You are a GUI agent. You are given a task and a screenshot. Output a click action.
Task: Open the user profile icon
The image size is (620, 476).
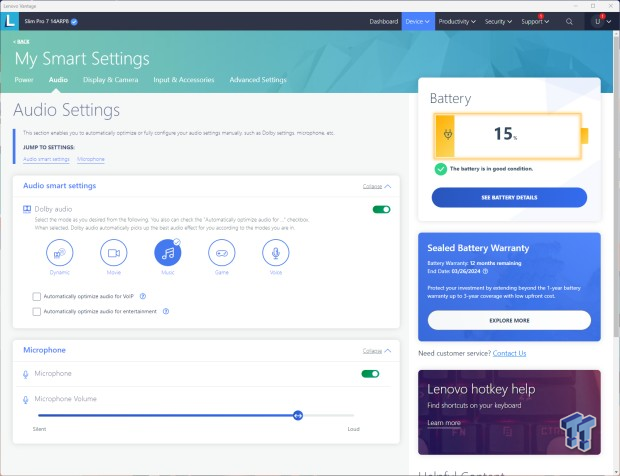pos(597,22)
